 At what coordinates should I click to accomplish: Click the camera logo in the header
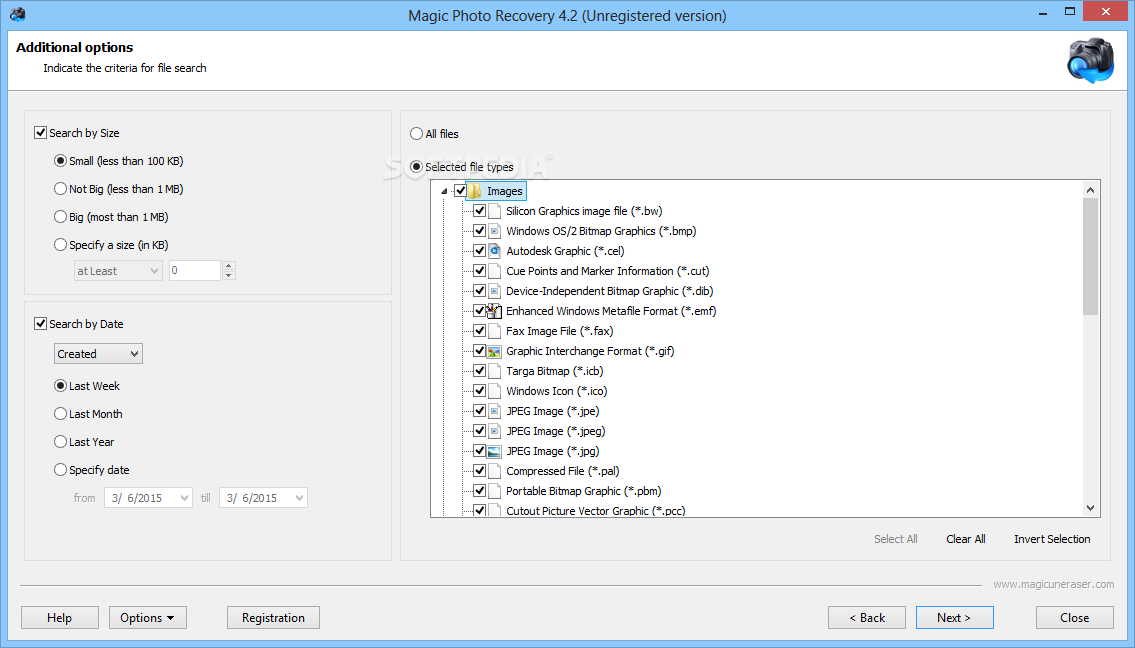(1091, 60)
